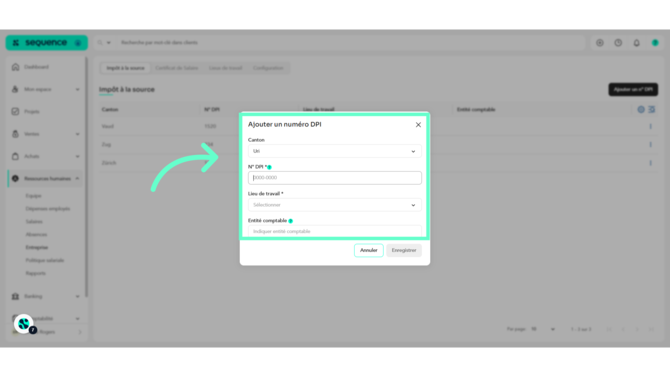Open Politique salariale in the sidebar

45,260
